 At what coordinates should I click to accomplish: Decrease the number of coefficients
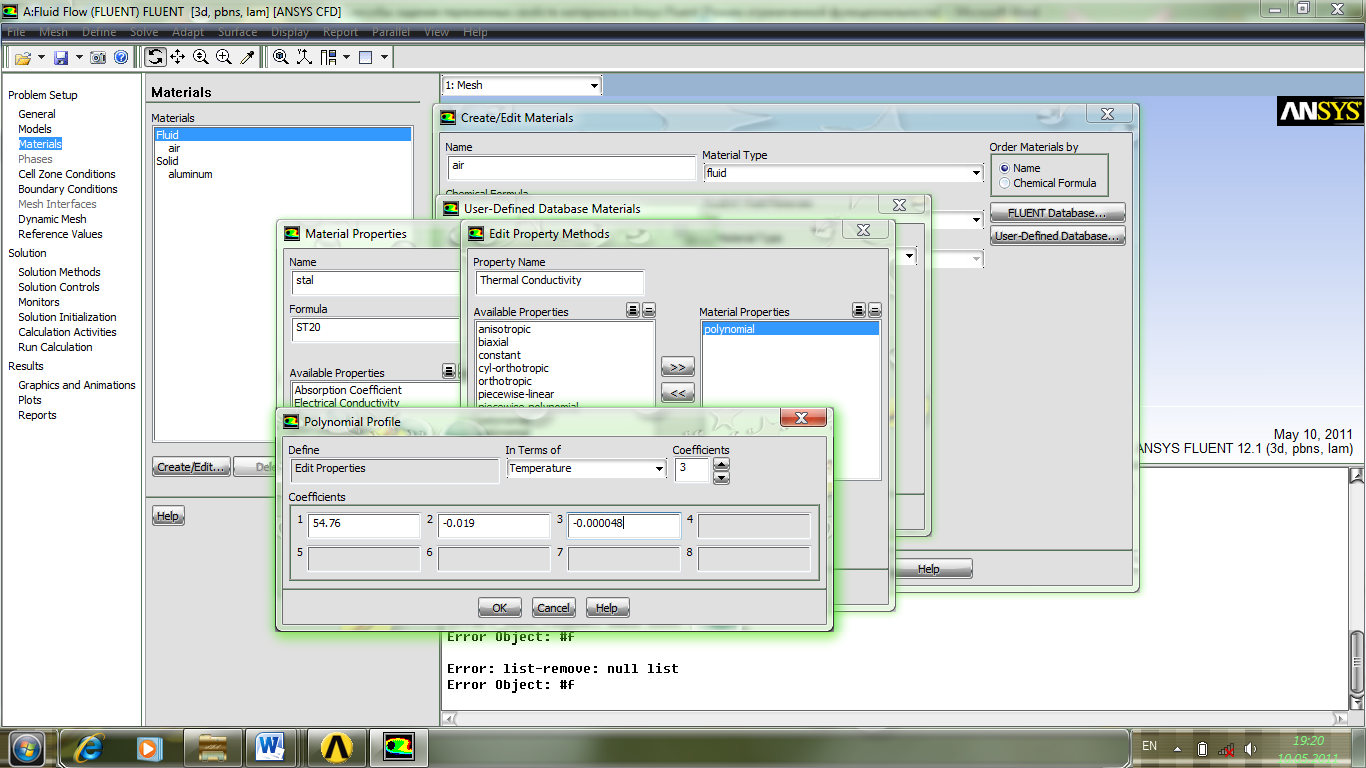pos(721,477)
